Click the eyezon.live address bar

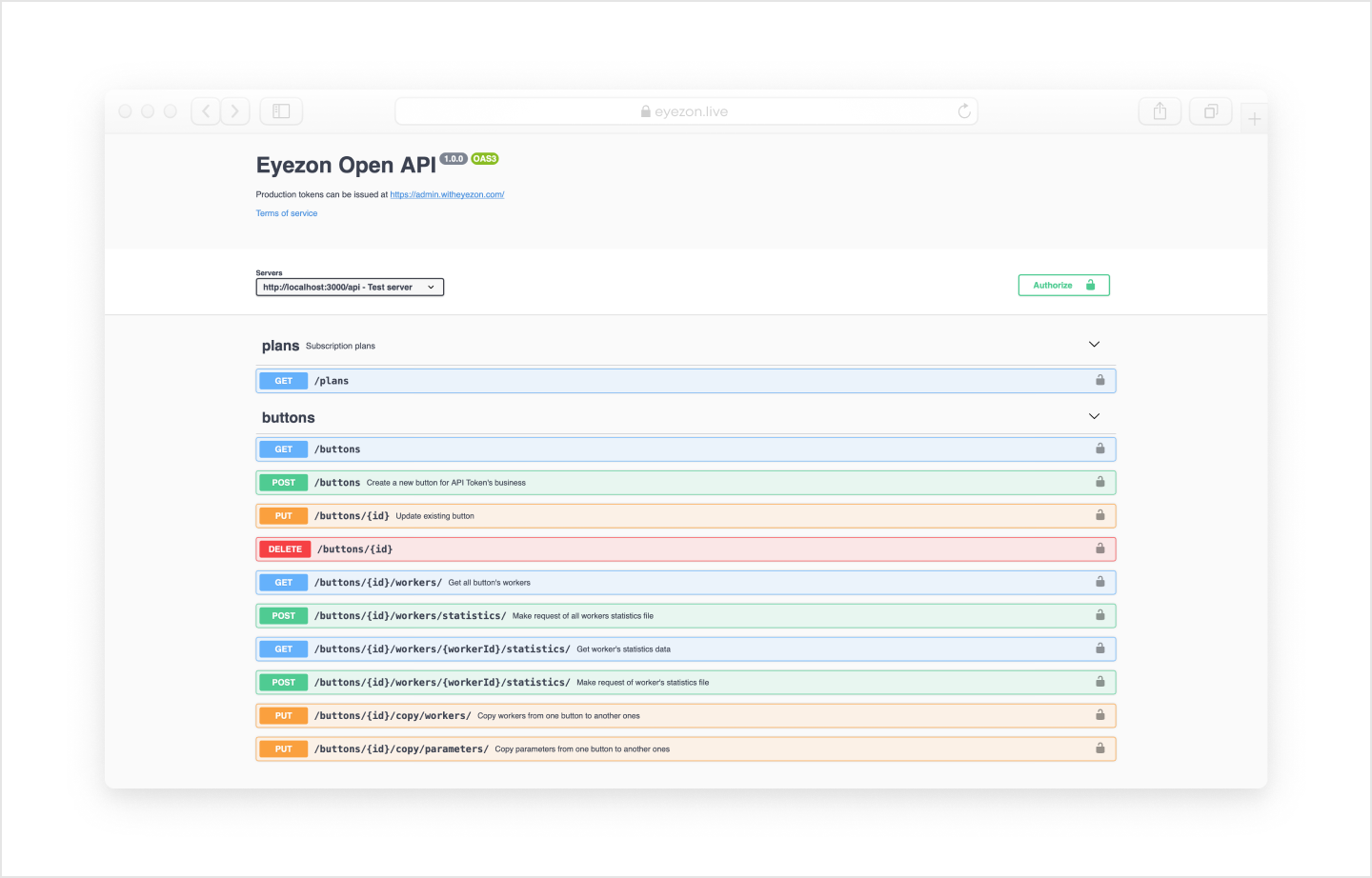pyautogui.click(x=686, y=111)
